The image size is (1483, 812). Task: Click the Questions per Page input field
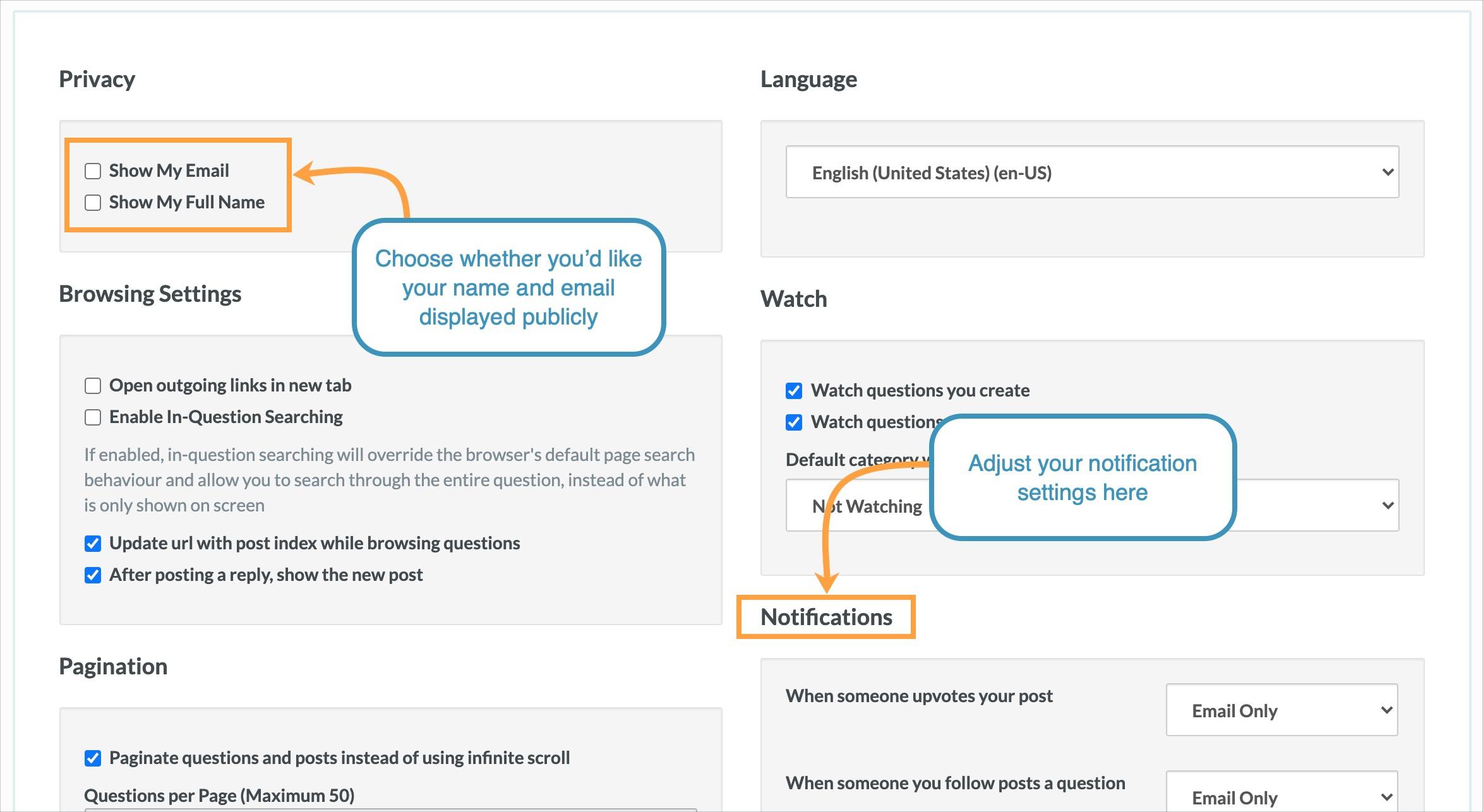(390, 809)
